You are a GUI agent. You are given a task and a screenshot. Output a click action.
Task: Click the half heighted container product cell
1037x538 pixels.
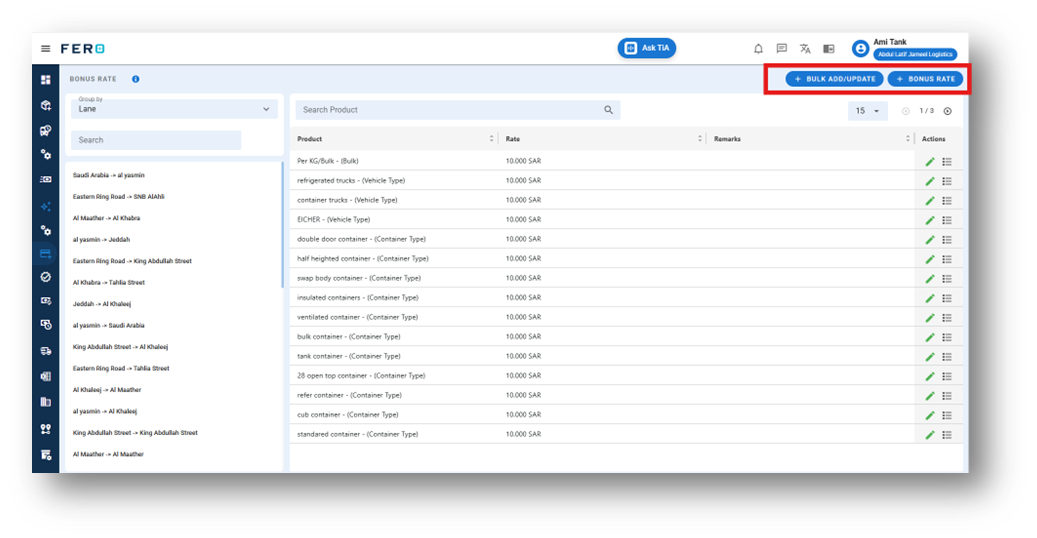(362, 259)
